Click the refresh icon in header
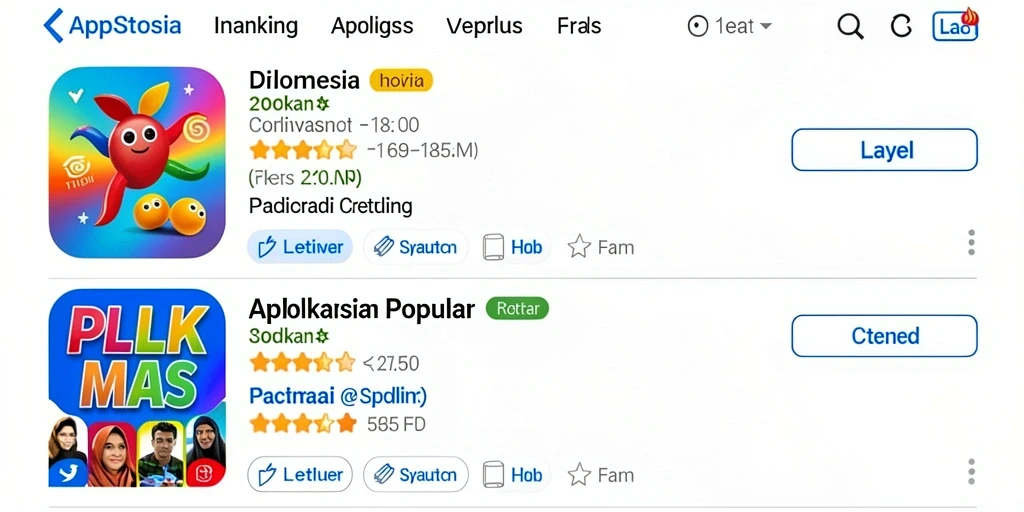 coord(901,26)
